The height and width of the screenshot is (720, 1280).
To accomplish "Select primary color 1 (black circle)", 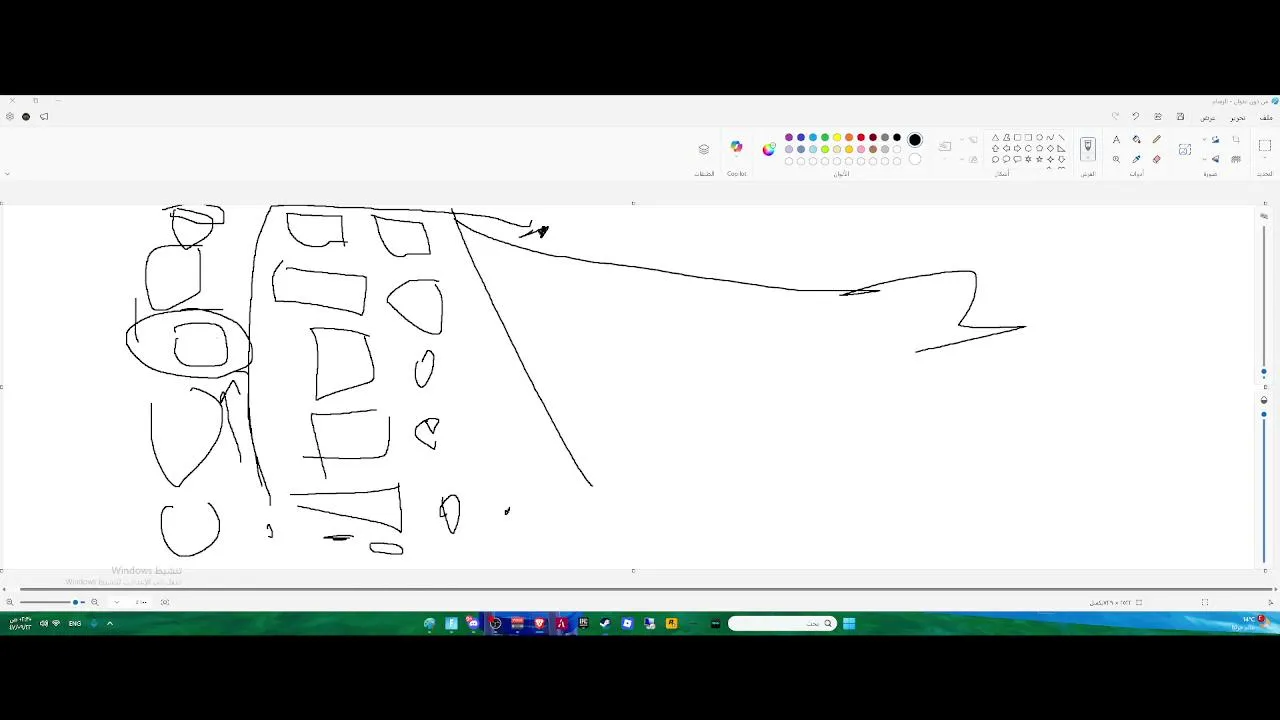I will (915, 140).
